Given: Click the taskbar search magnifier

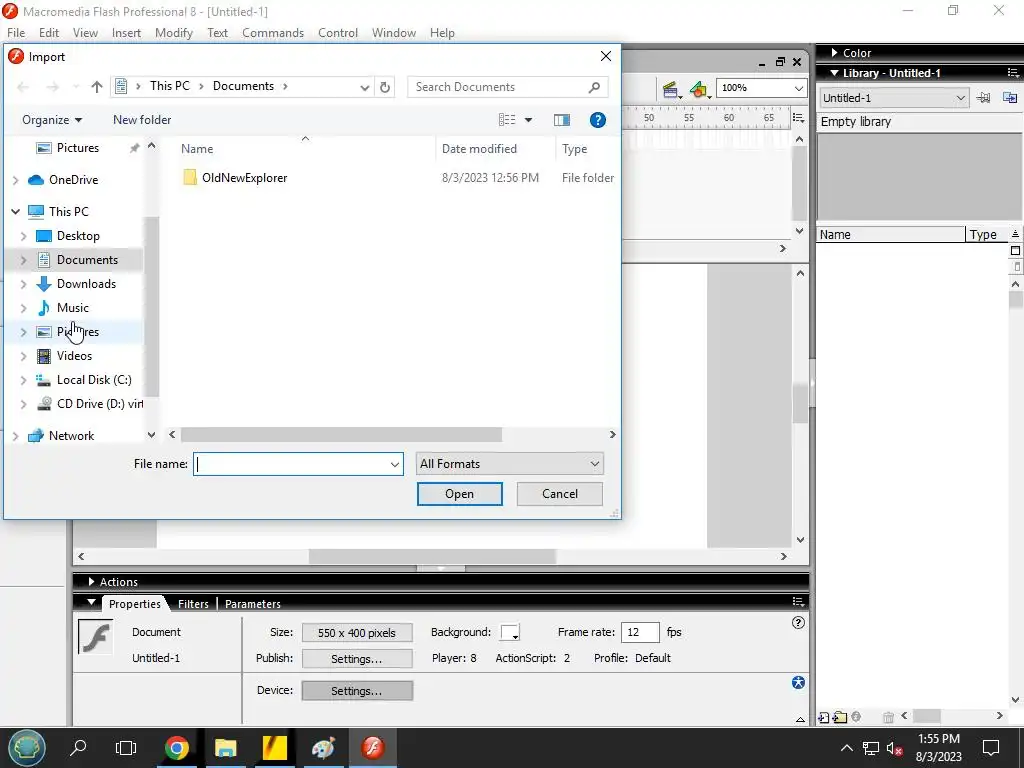Looking at the screenshot, I should (78, 747).
